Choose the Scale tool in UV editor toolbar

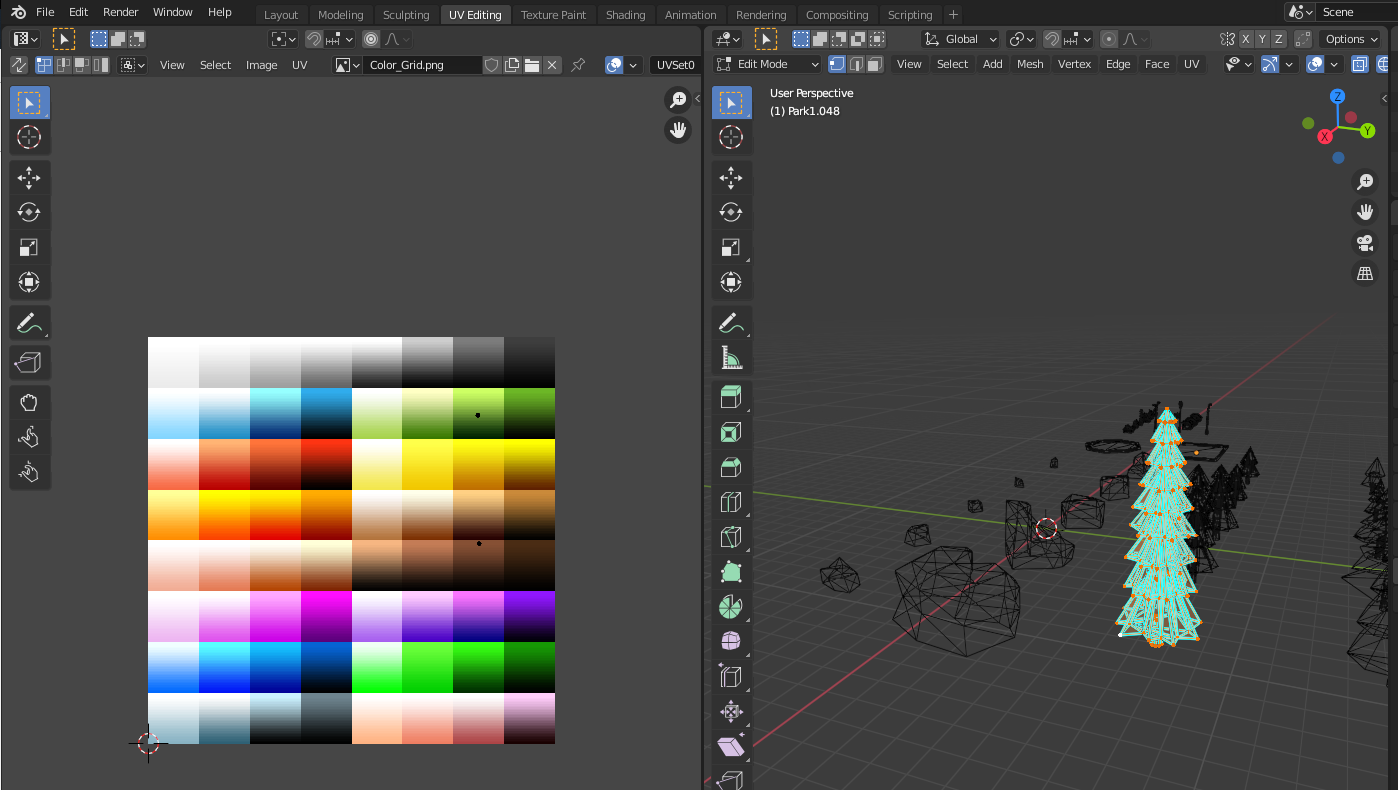[29, 247]
